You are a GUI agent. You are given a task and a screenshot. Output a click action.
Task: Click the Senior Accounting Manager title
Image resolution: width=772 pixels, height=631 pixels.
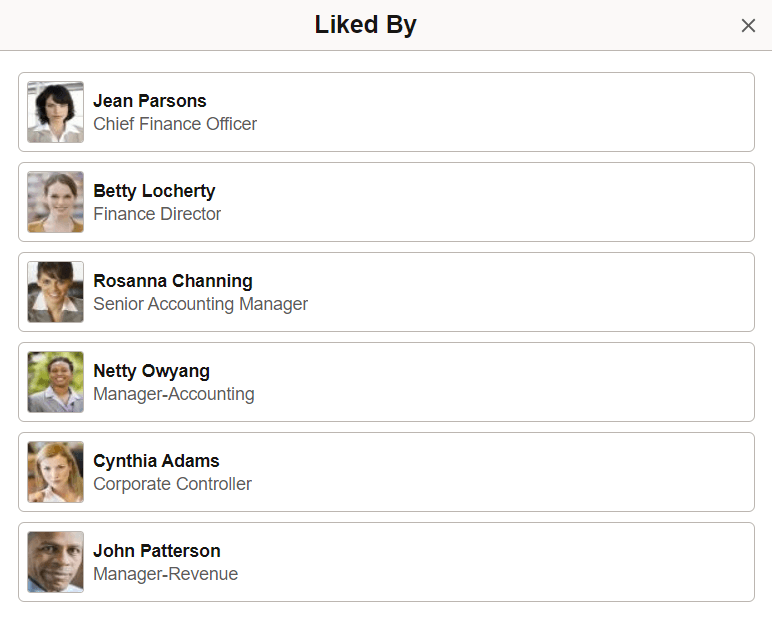point(200,304)
